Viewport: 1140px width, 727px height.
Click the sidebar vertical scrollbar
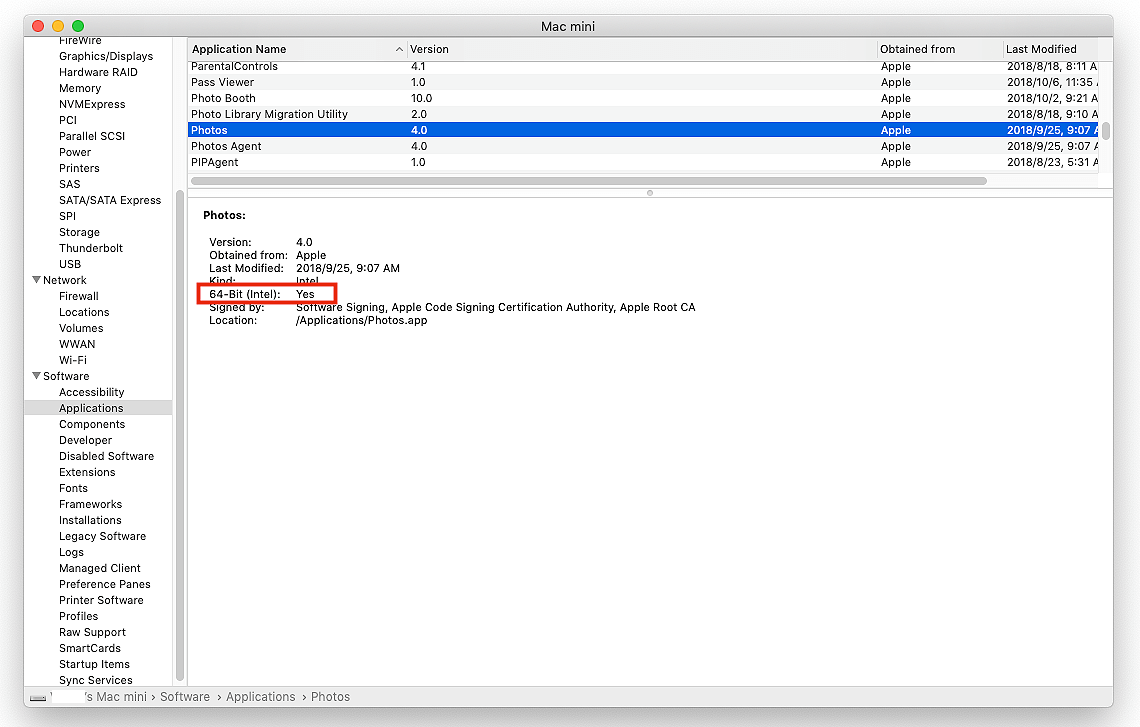[180, 435]
